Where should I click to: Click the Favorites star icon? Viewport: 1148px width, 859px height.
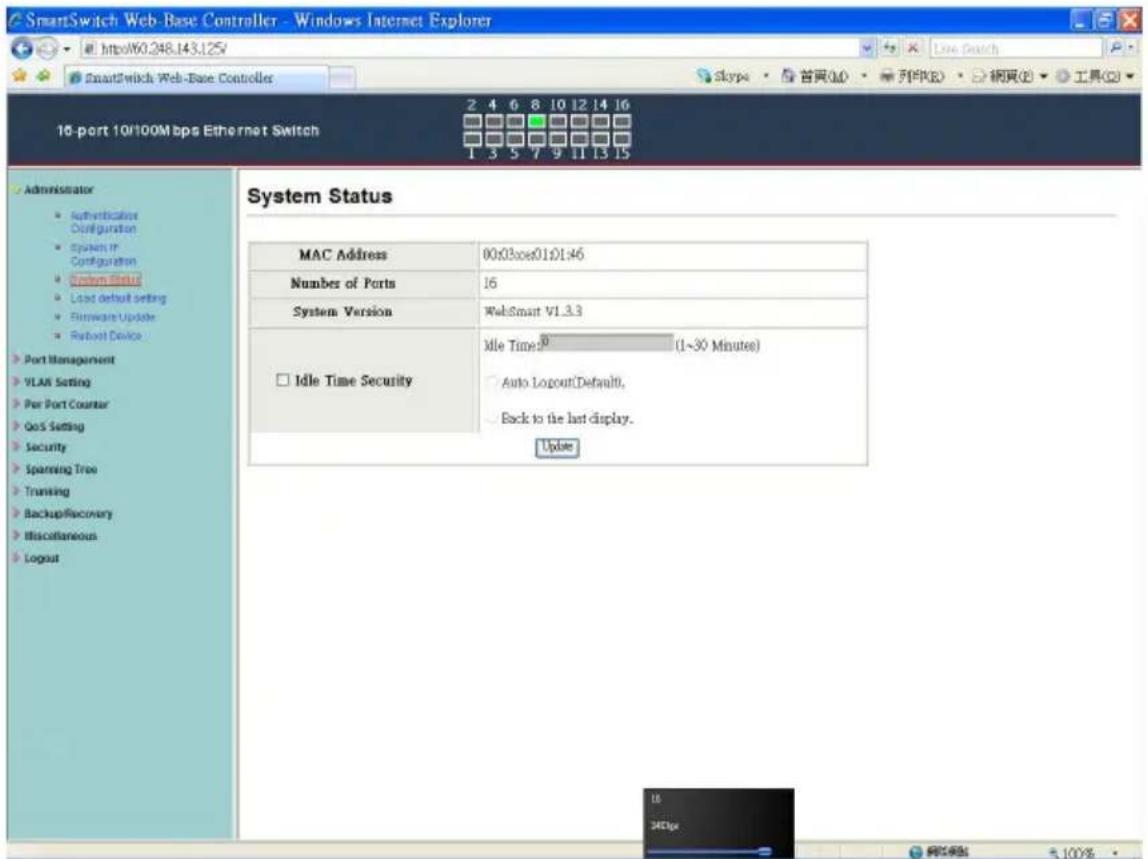(20, 76)
